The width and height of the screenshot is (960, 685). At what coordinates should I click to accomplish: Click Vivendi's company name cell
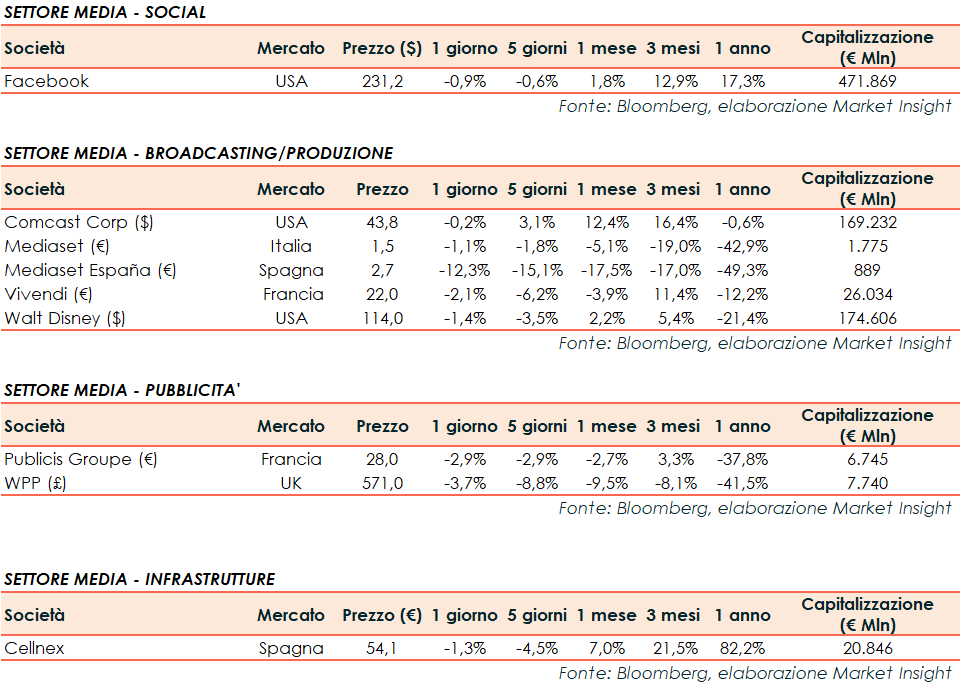(x=47, y=294)
